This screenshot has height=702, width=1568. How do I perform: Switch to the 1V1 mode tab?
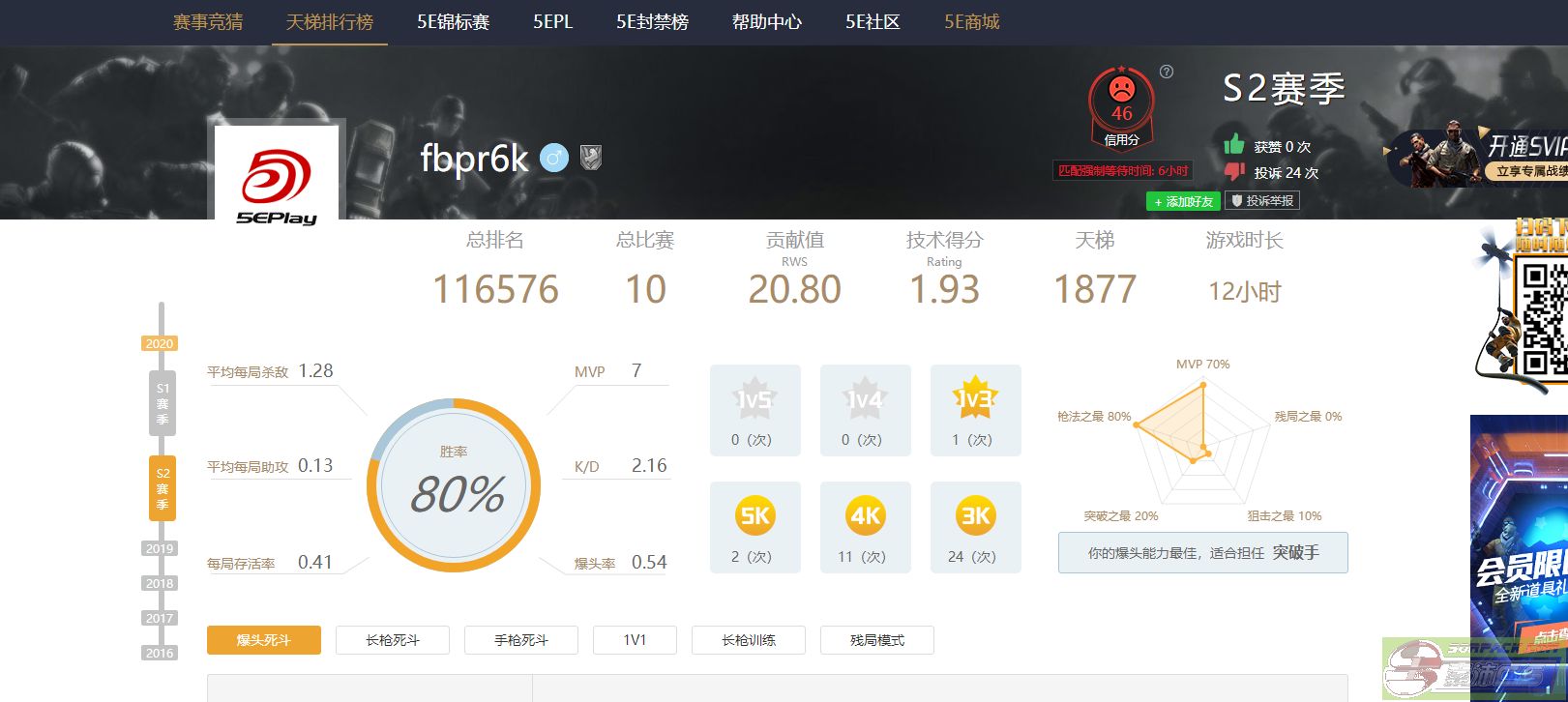click(635, 640)
